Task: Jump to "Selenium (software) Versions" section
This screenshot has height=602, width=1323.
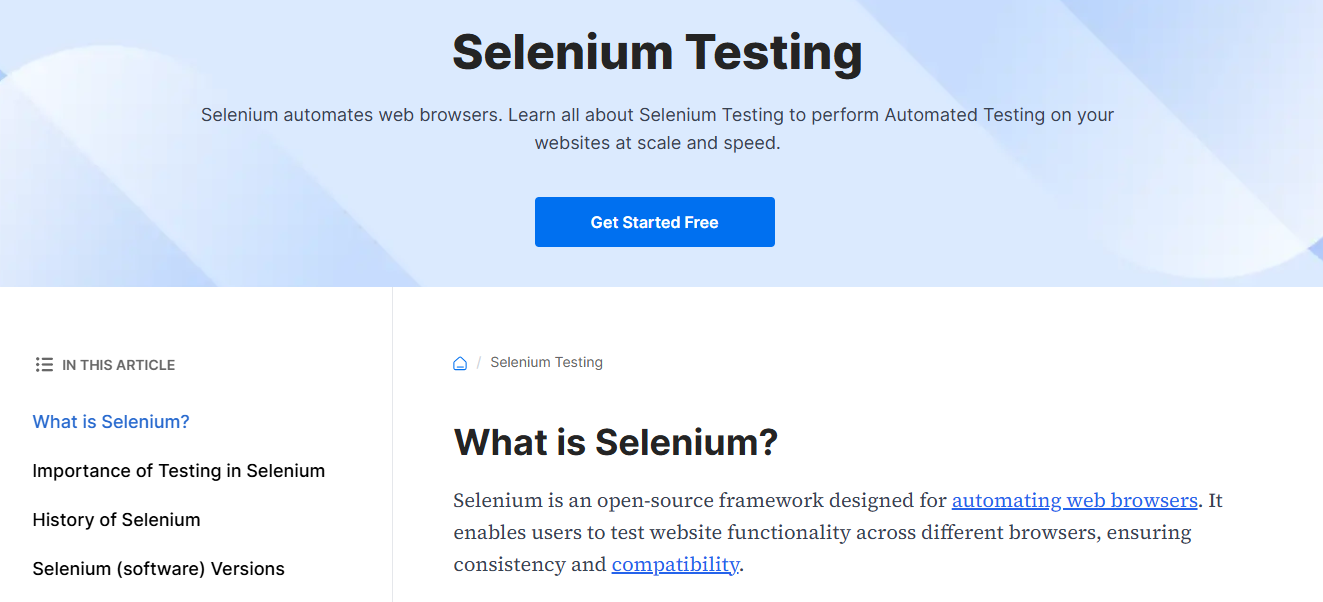Action: coord(158,568)
